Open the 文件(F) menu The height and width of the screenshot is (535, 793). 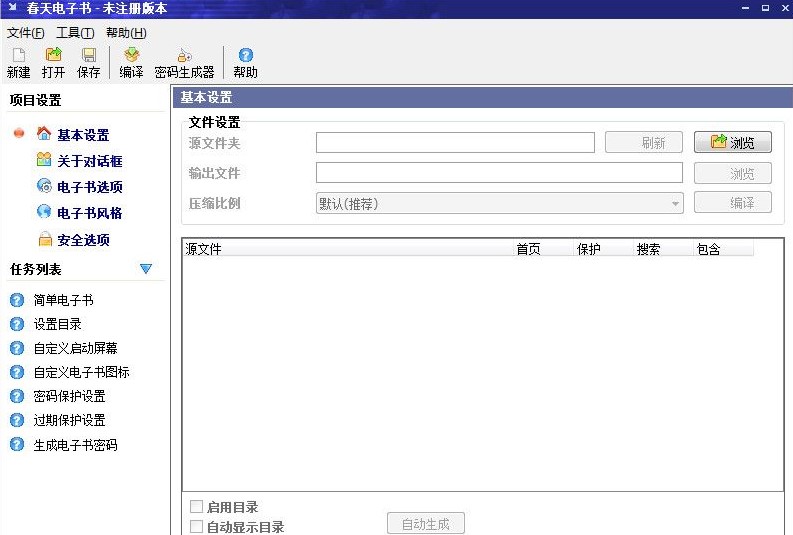click(25, 33)
